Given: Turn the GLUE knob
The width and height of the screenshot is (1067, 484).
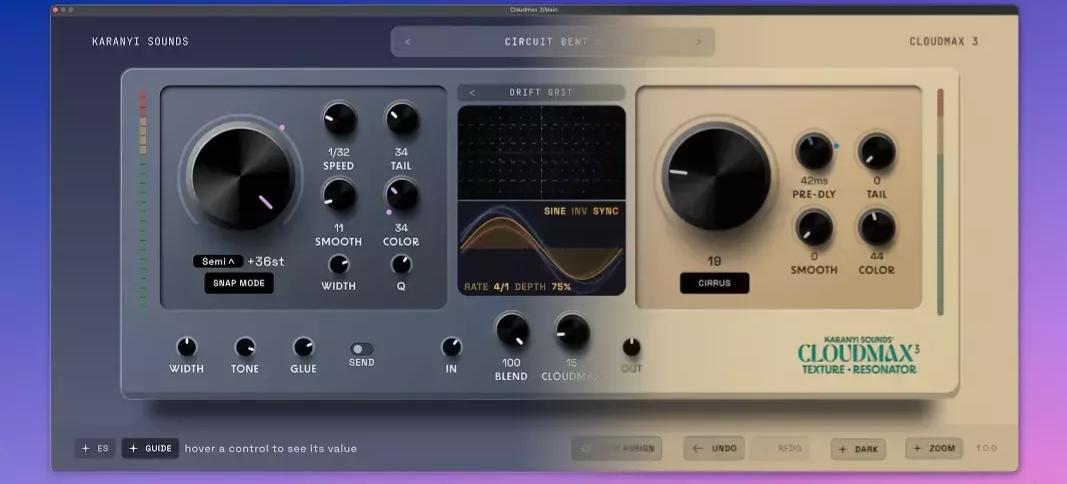Looking at the screenshot, I should click(x=303, y=347).
